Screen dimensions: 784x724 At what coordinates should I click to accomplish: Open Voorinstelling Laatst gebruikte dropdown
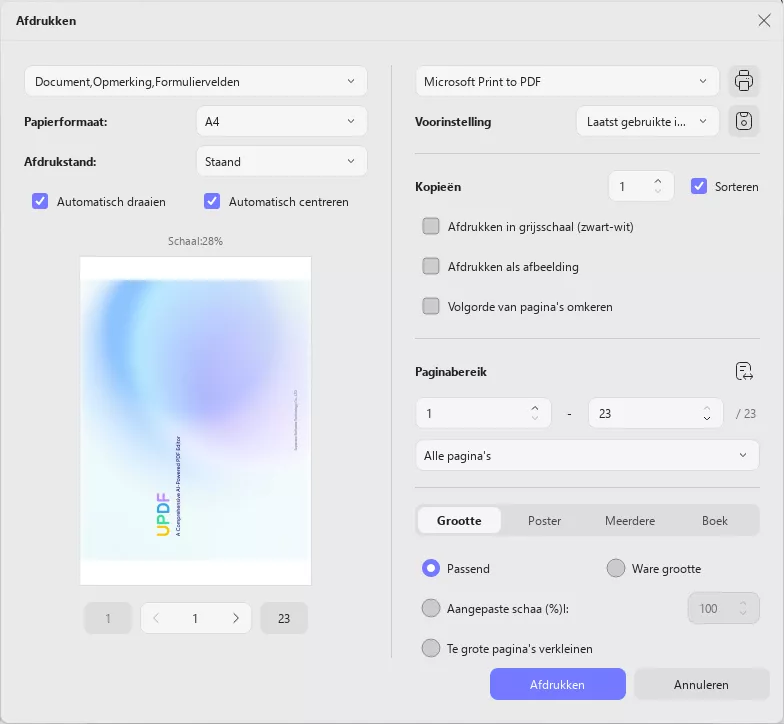click(x=648, y=121)
